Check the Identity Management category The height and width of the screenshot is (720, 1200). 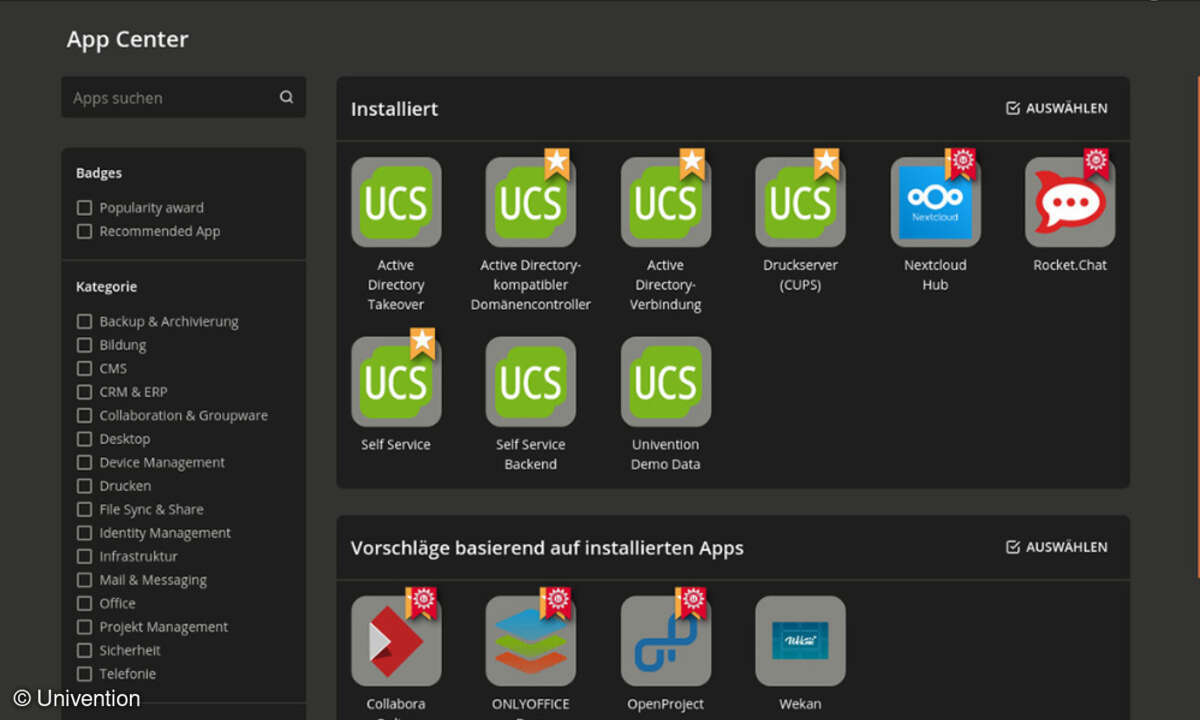click(85, 533)
